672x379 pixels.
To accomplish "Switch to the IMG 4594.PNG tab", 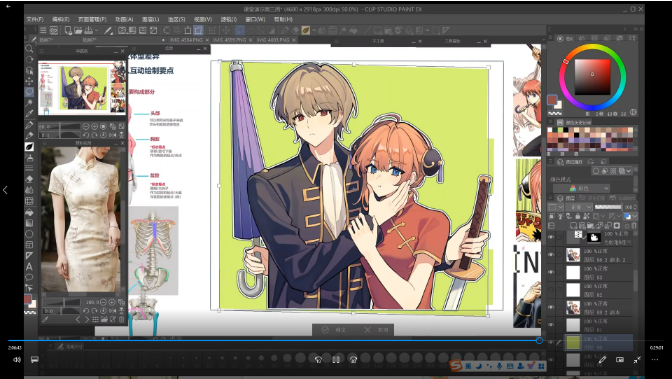I will click(186, 39).
